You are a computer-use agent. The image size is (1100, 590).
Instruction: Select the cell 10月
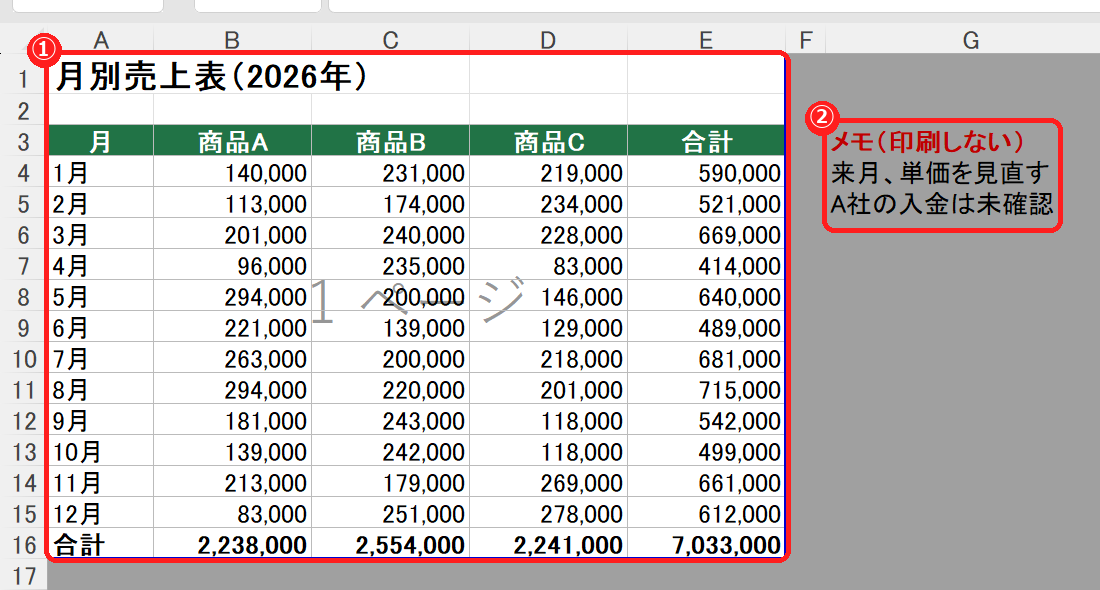point(100,452)
